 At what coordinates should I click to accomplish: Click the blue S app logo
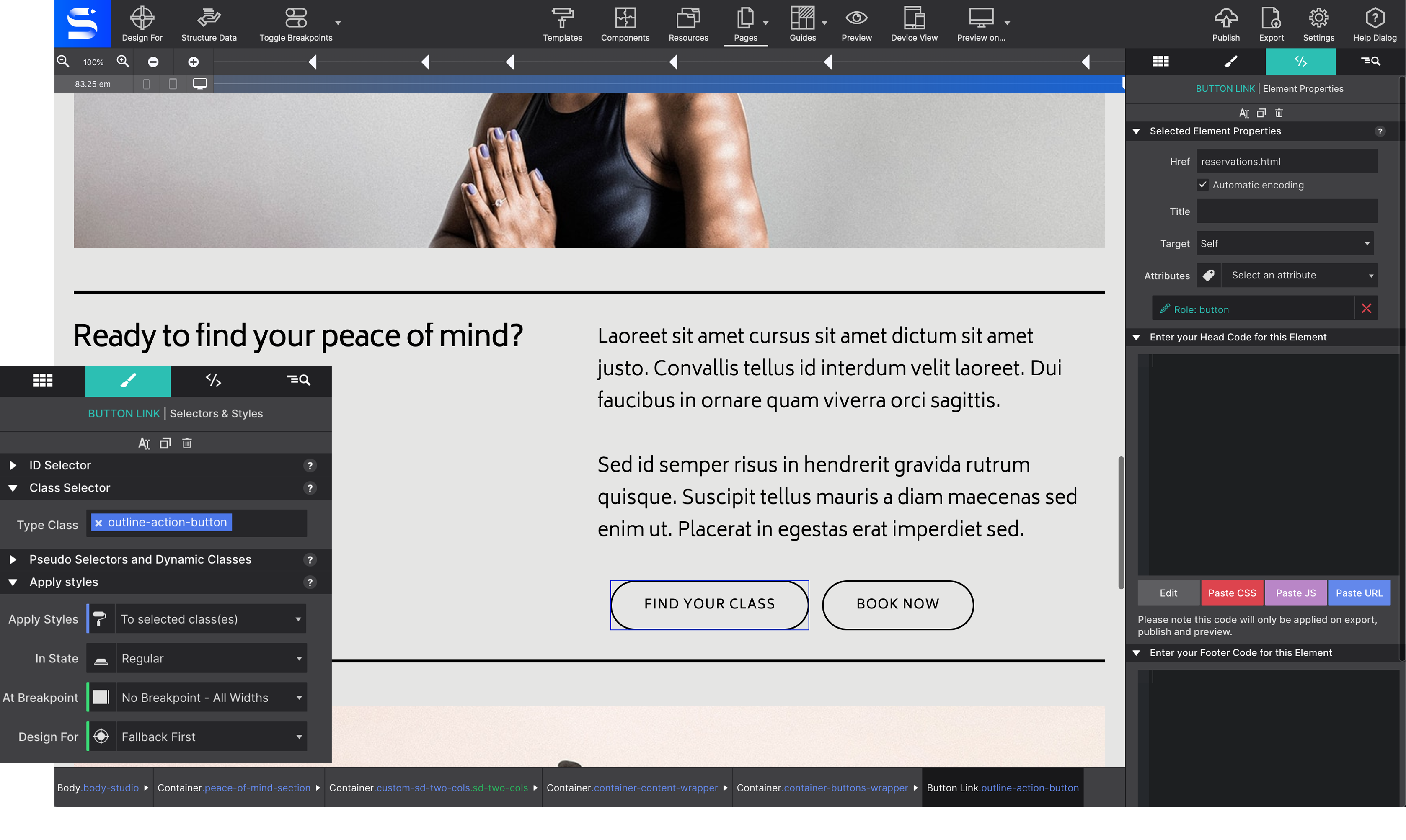pos(83,23)
